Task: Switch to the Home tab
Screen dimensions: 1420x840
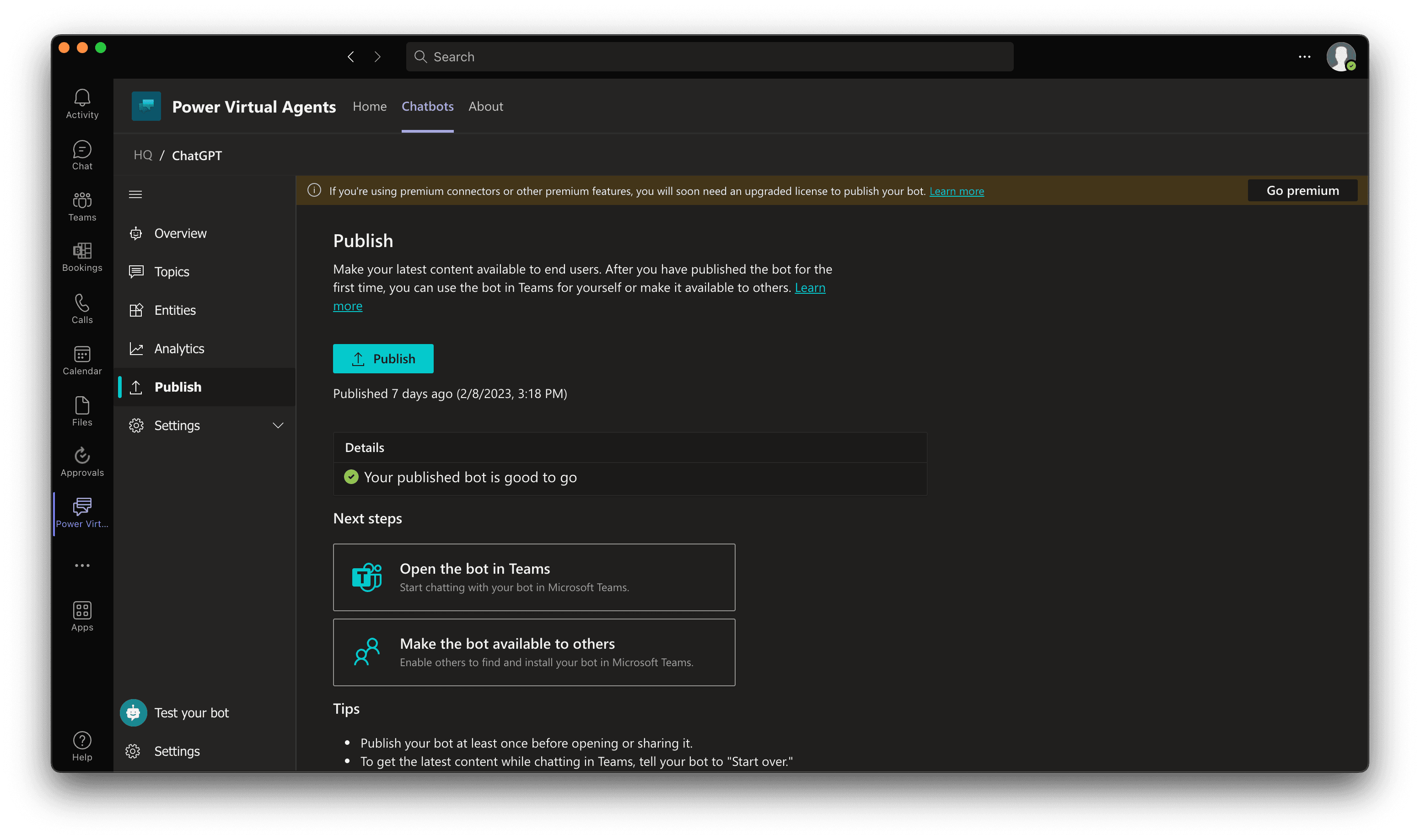Action: 370,107
